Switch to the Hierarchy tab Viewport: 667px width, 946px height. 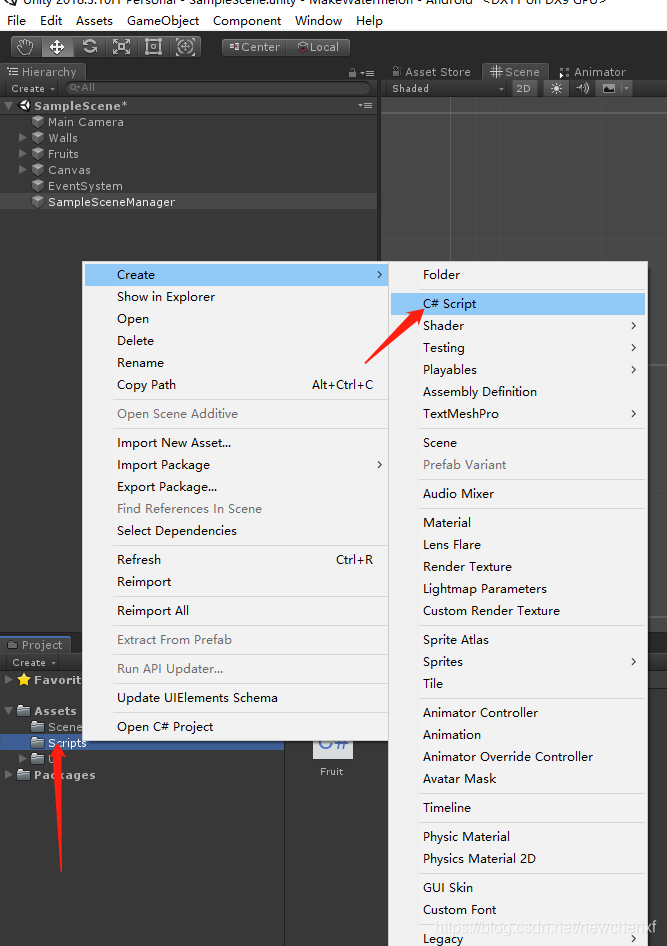click(42, 72)
